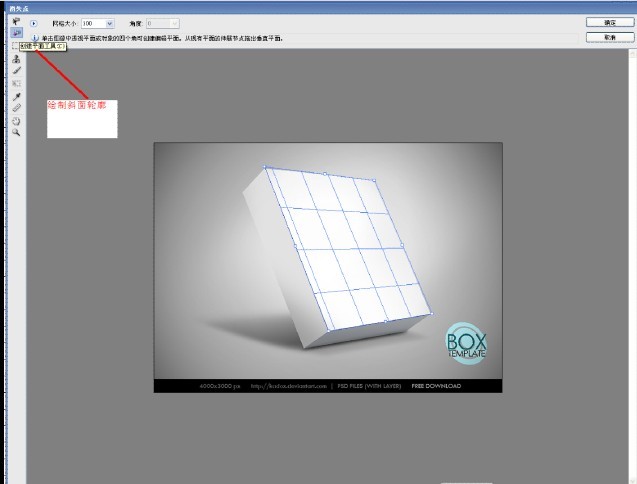Open the grid size dropdown arrow

(110, 24)
